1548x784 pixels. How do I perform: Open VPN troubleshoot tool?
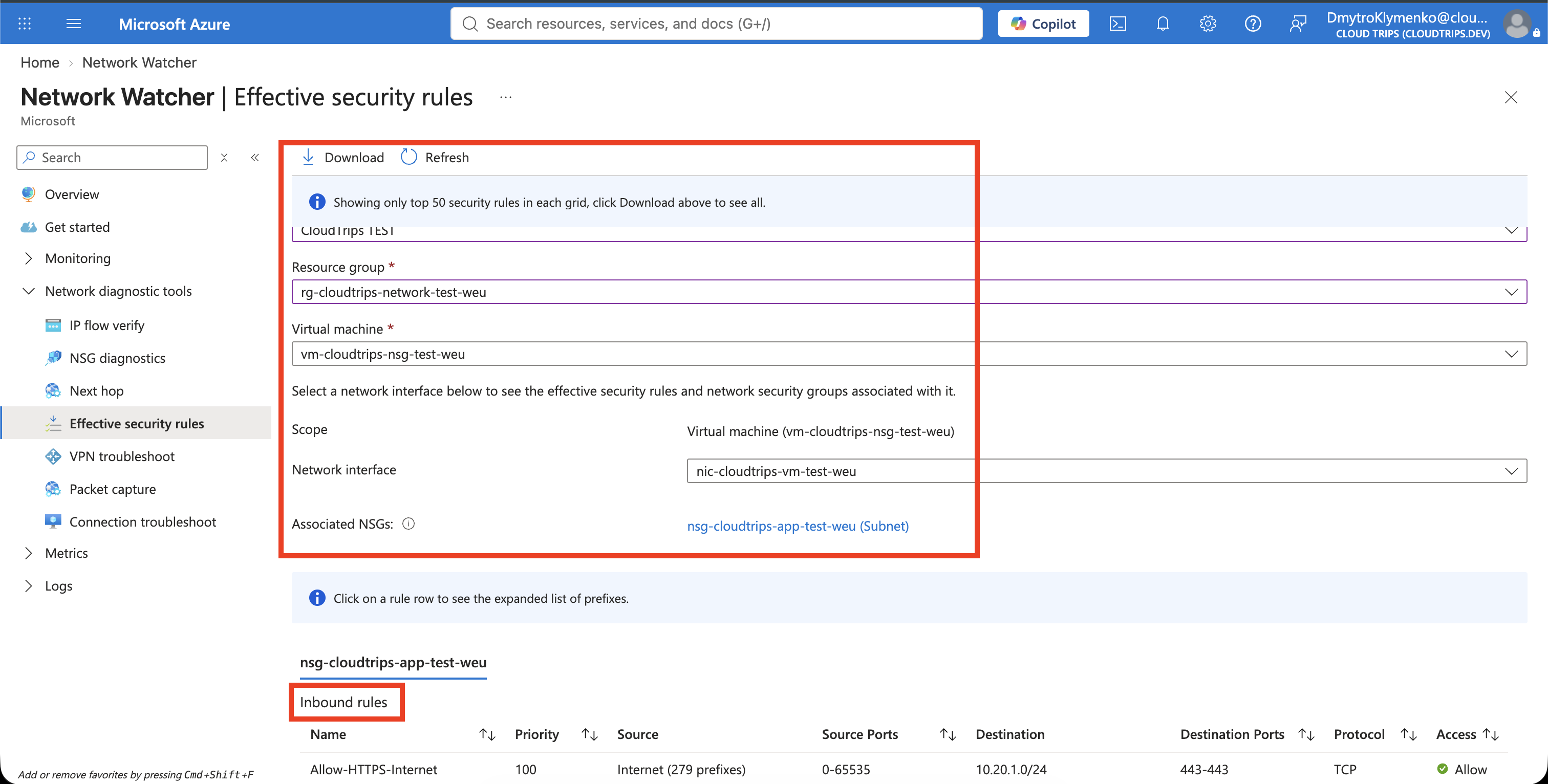coord(121,456)
